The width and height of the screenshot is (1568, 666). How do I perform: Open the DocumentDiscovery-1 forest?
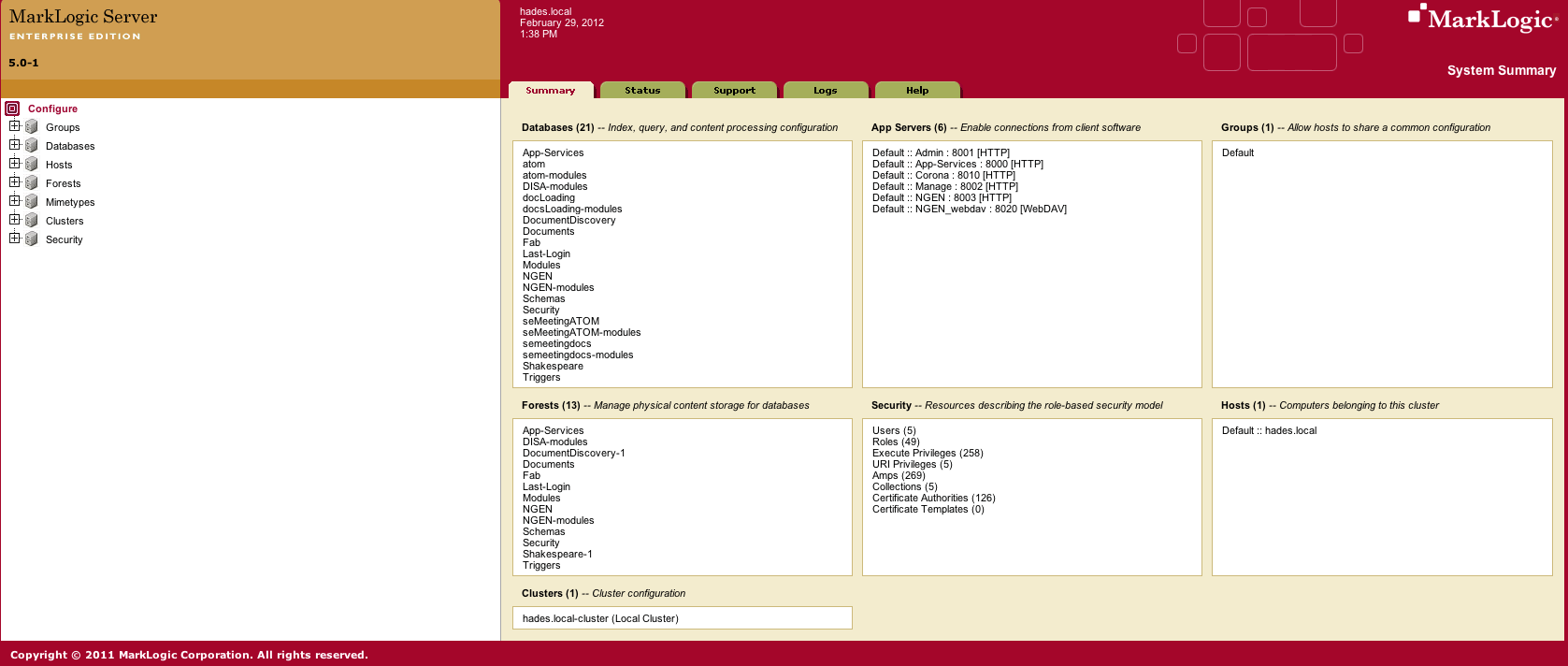click(x=574, y=453)
